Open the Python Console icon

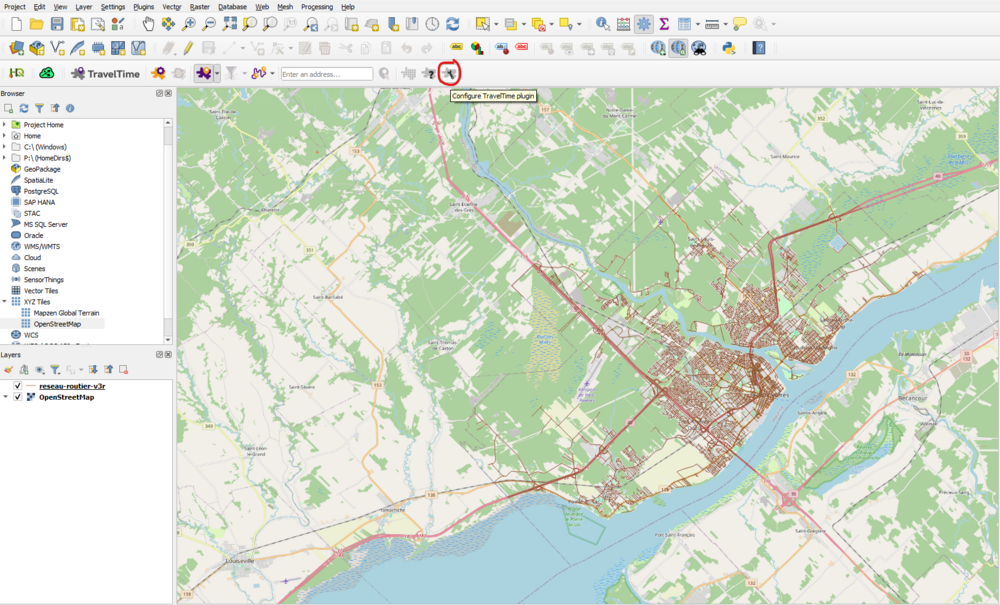pyautogui.click(x=729, y=47)
